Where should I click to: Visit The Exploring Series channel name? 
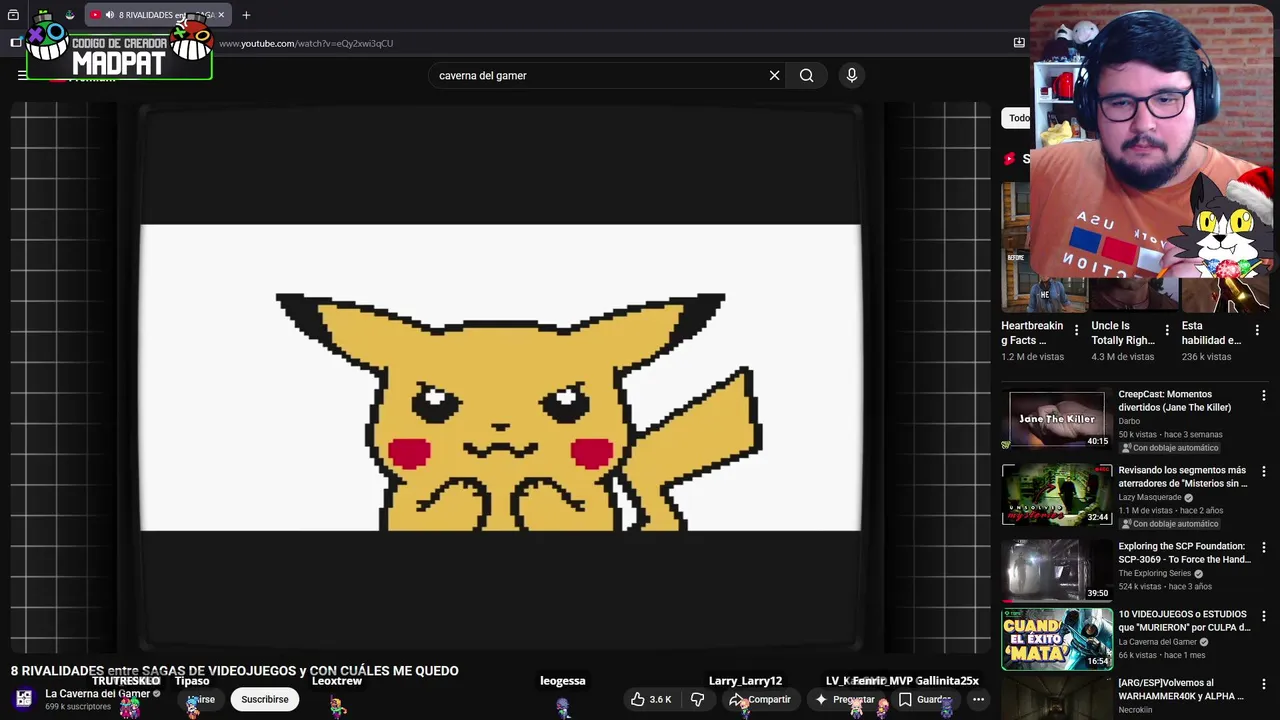(x=1154, y=574)
